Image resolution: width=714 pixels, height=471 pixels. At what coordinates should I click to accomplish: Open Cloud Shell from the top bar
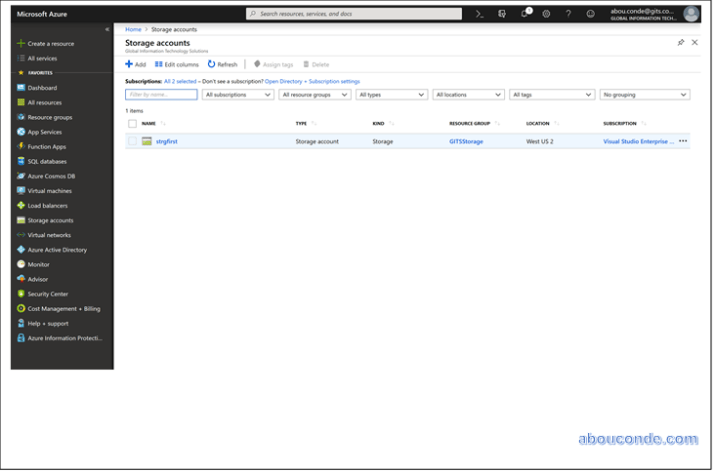(480, 14)
